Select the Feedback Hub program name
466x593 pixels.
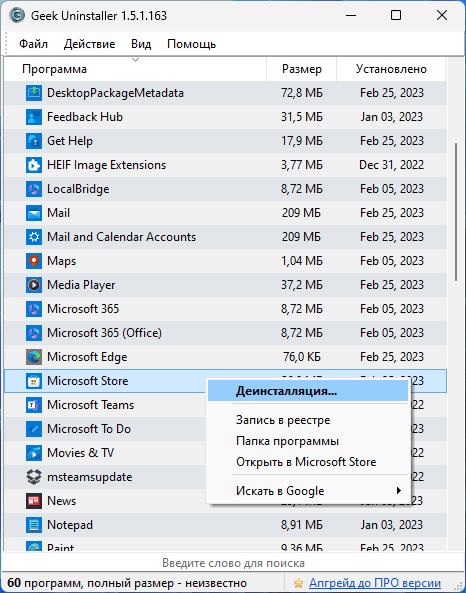point(85,117)
